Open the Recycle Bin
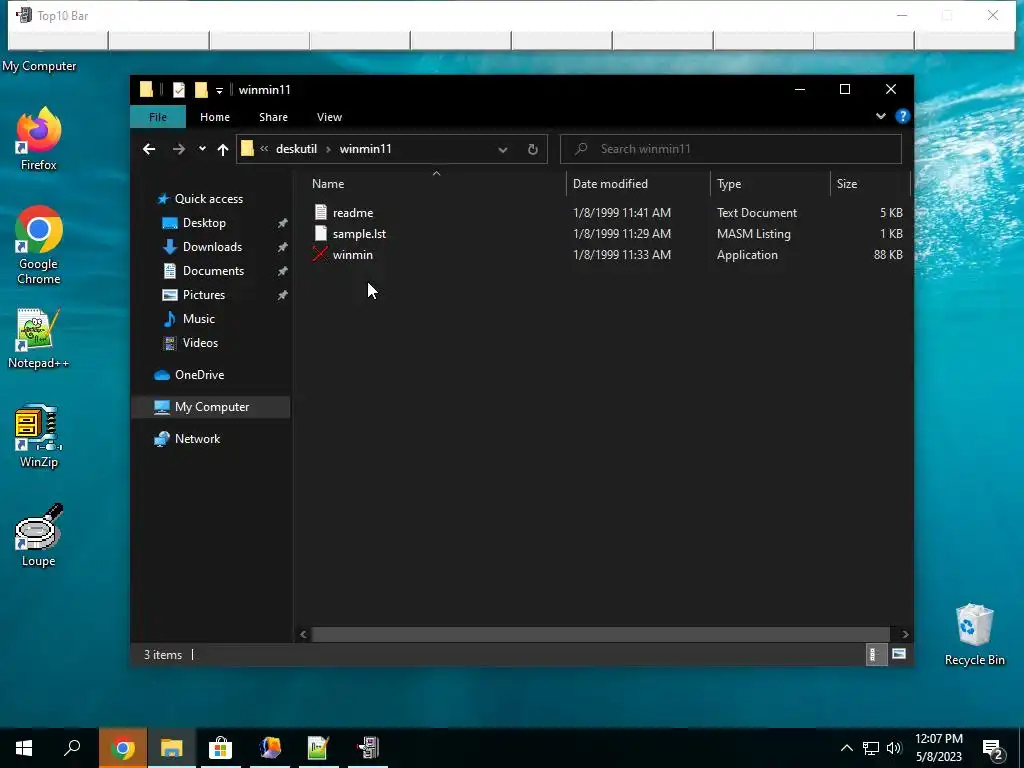 (x=974, y=634)
